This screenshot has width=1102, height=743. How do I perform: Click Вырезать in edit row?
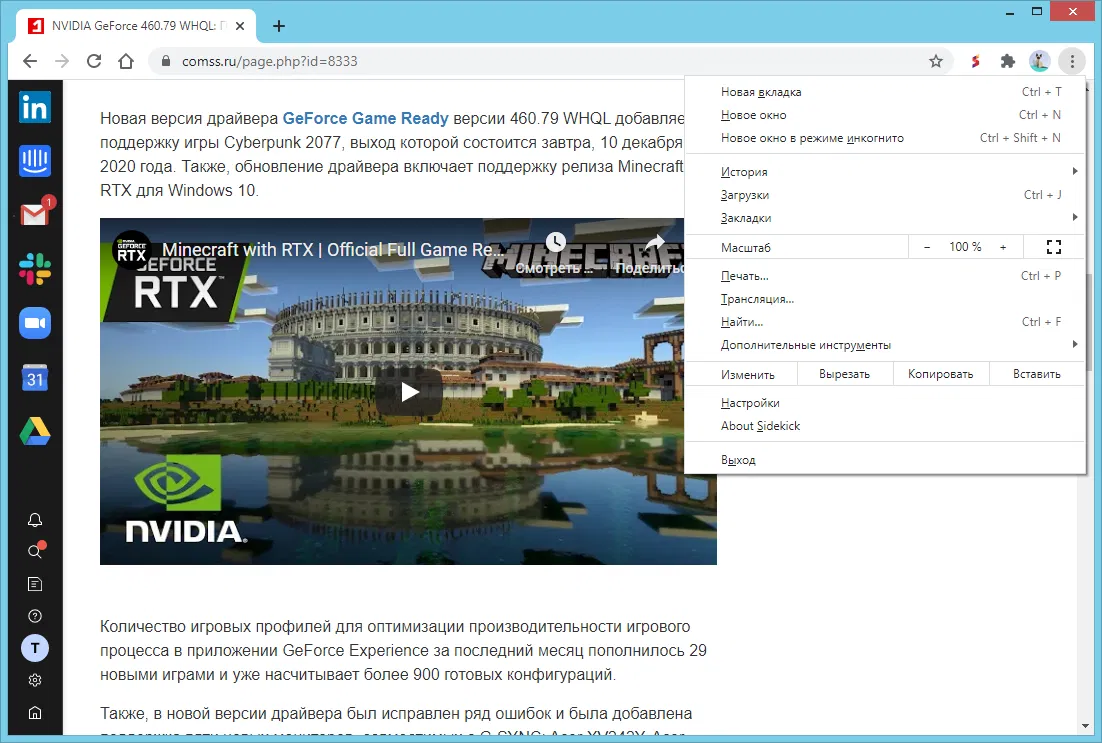pyautogui.click(x=845, y=374)
